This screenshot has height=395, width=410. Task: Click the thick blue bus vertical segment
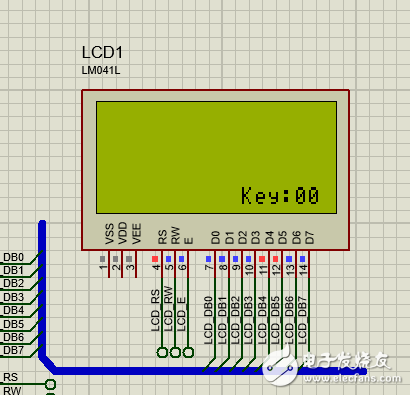pyautogui.click(x=42, y=289)
